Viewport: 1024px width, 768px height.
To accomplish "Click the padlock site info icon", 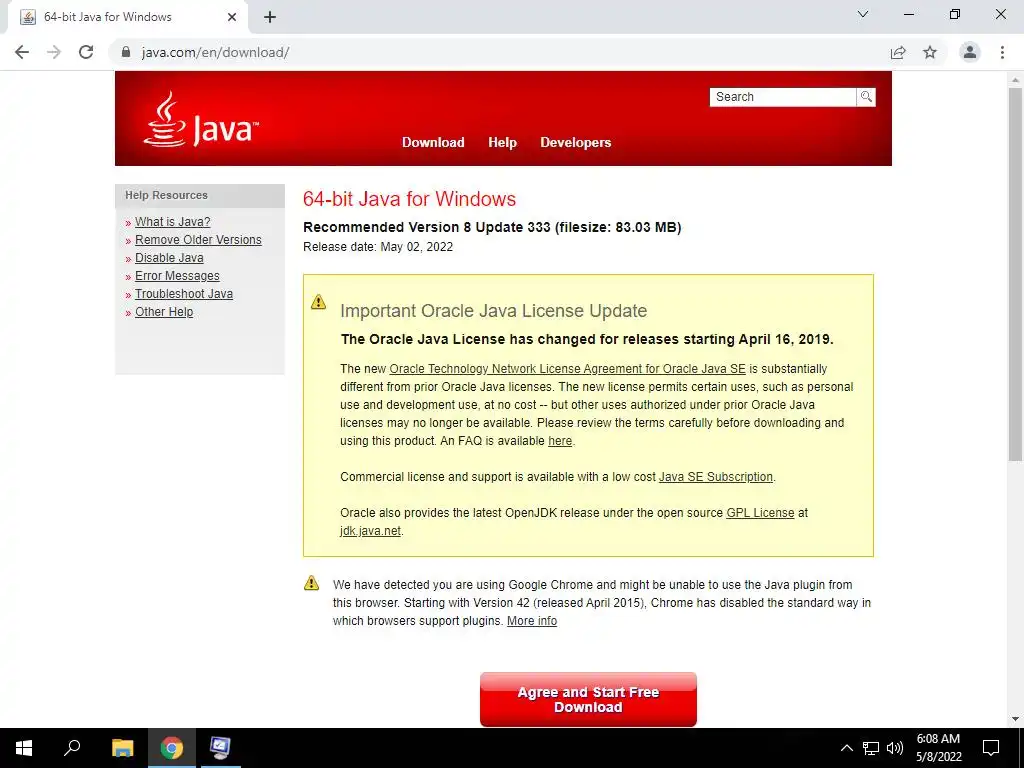I will click(126, 52).
